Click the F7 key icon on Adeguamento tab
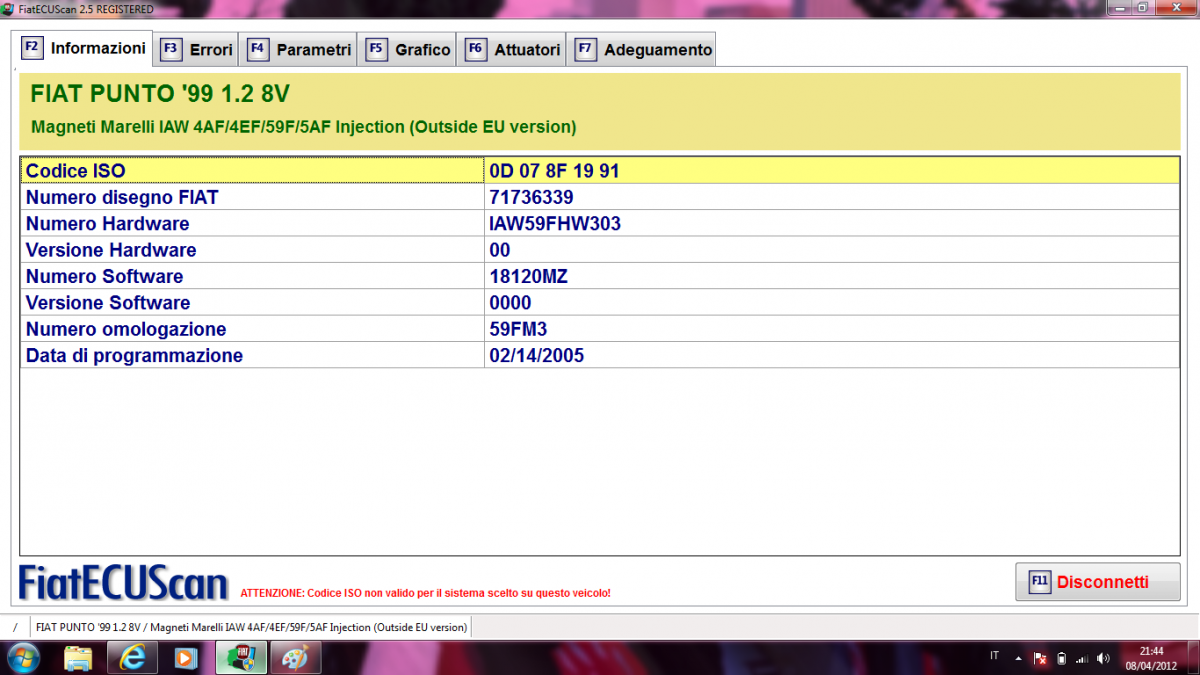This screenshot has height=675, width=1200. pos(585,49)
